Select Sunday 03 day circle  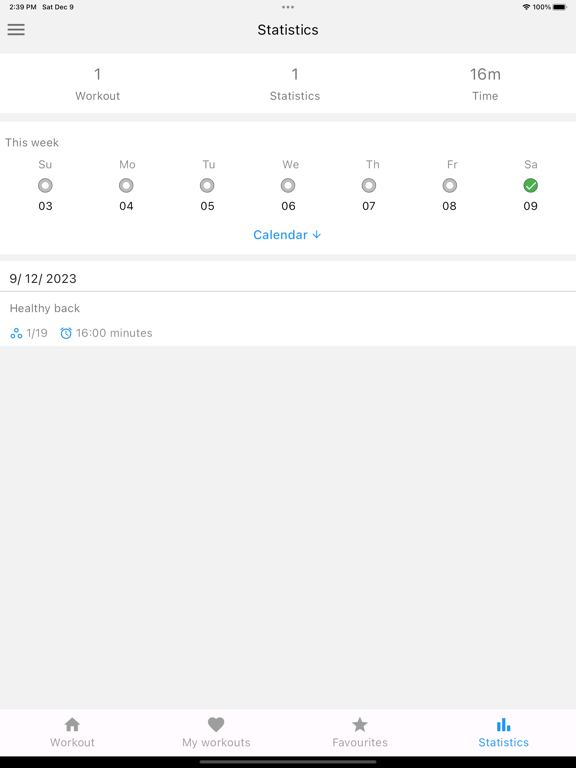pos(45,186)
